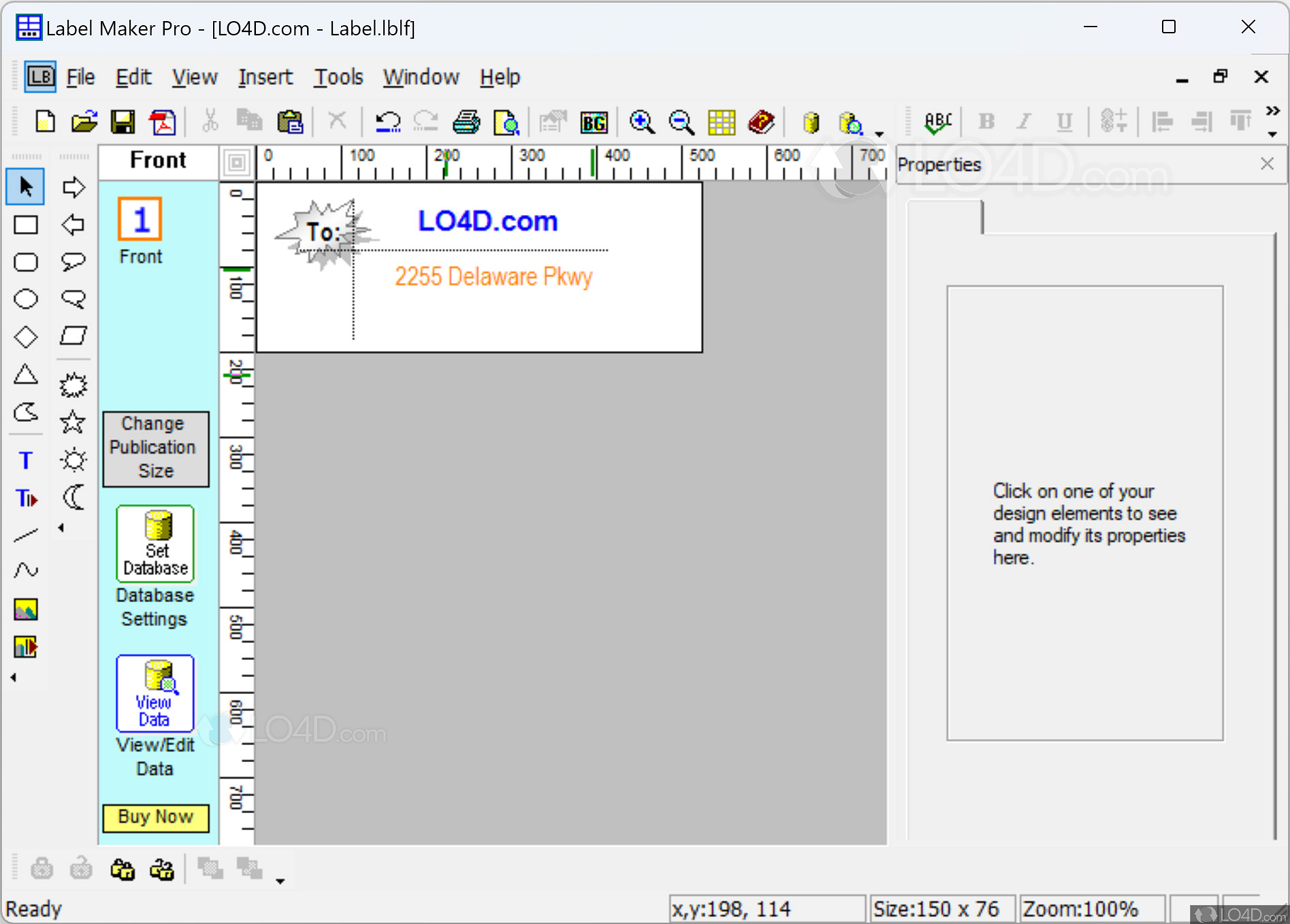The image size is (1290, 924).
Task: Export to PDF using the PDF icon
Action: [163, 122]
